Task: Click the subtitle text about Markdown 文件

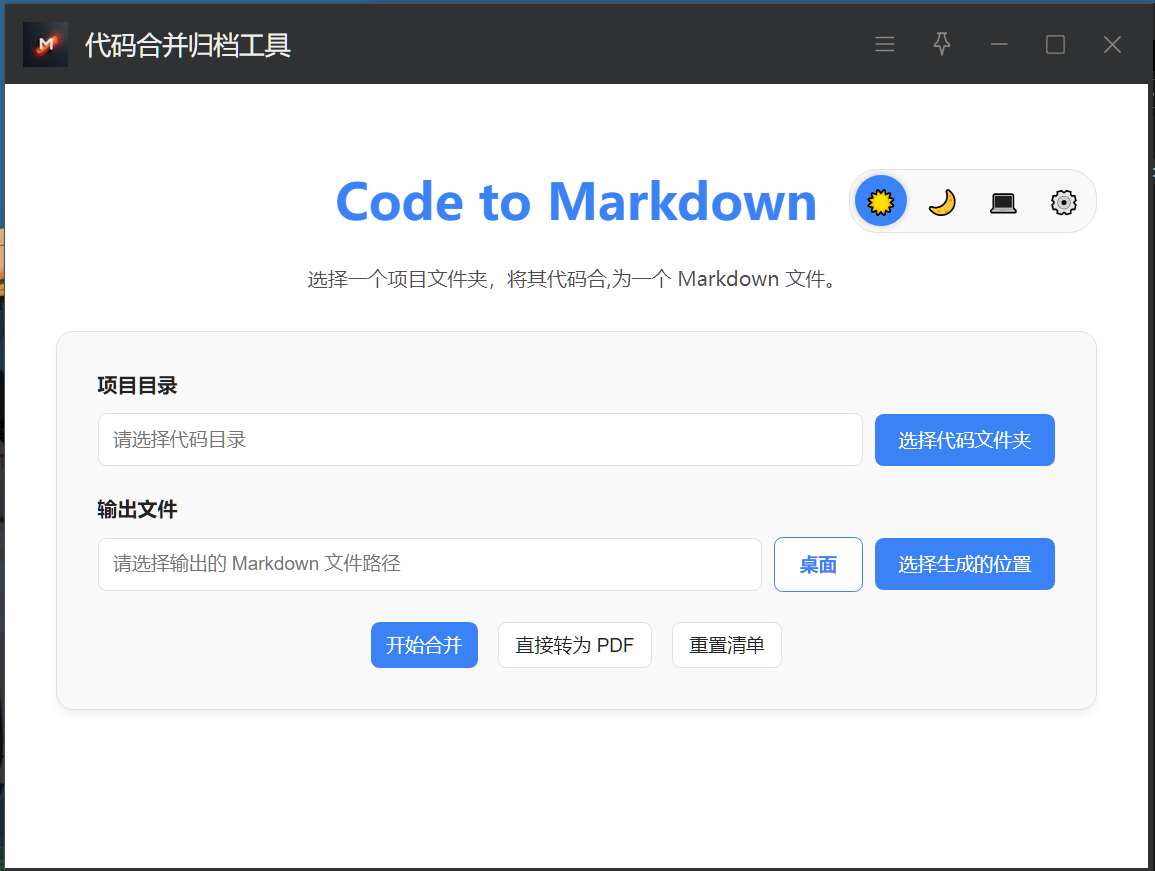Action: 572,279
